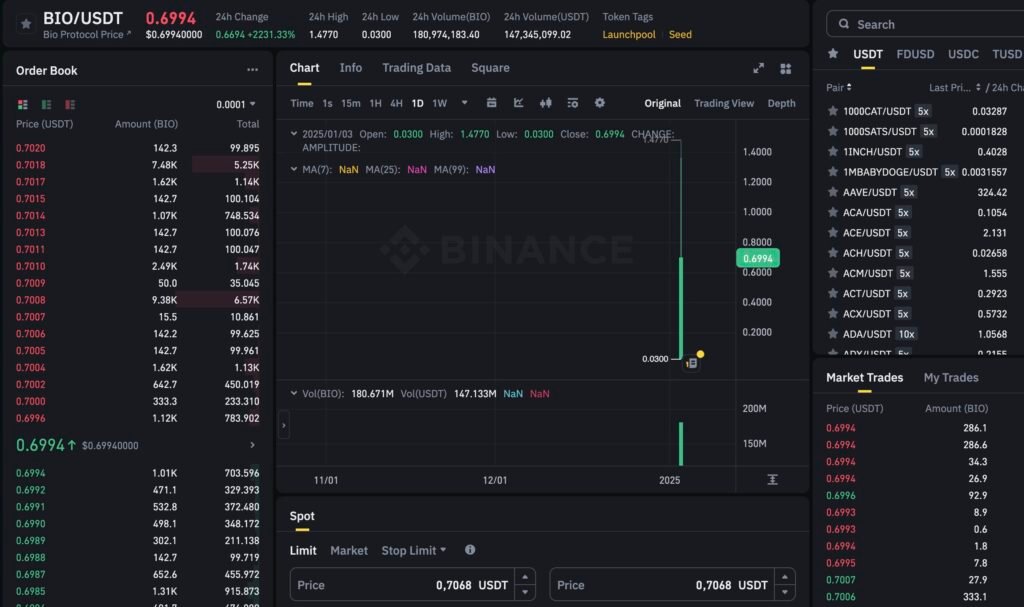The width and height of the screenshot is (1024, 607).
Task: Open order book 0.0001 precision dropdown
Action: tap(236, 105)
